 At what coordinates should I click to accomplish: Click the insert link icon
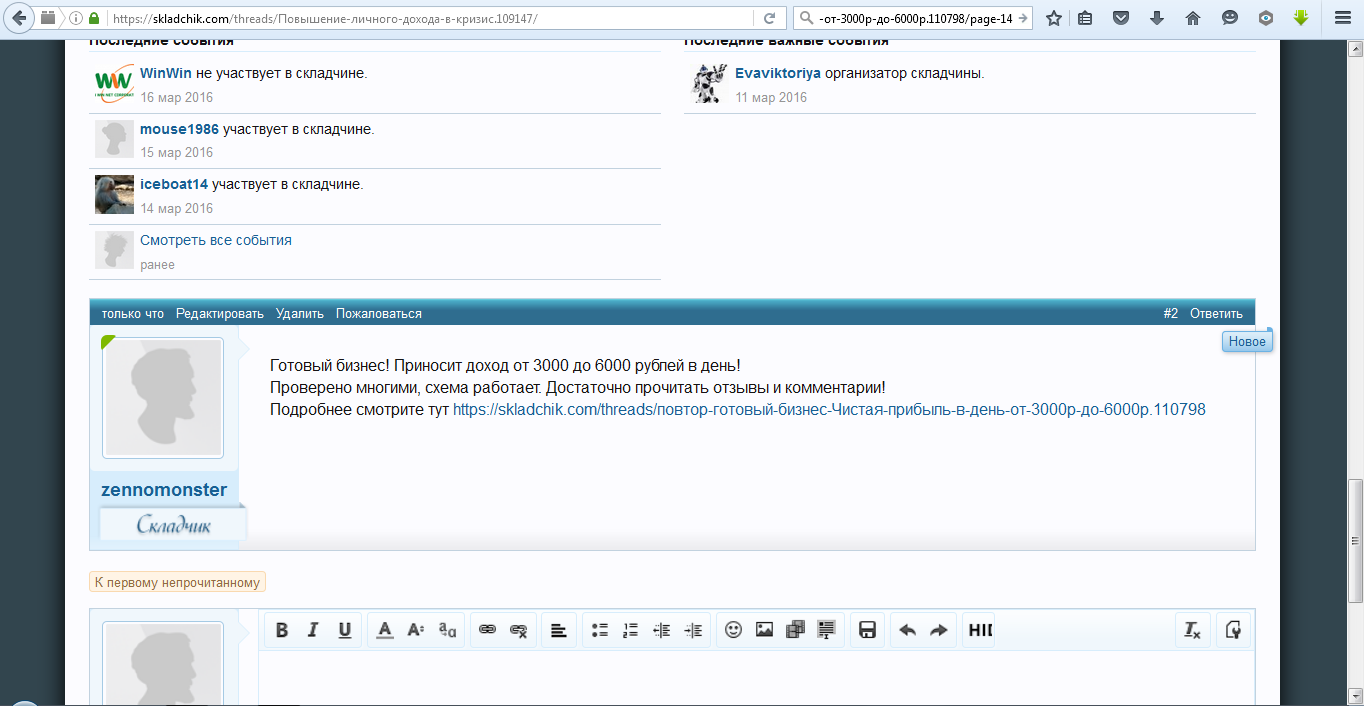tap(487, 630)
